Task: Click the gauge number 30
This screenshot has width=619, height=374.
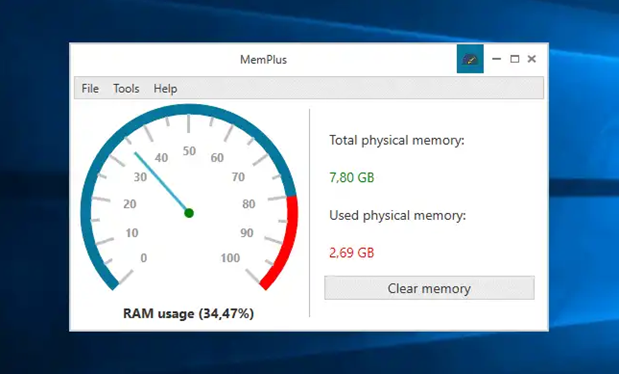Action: 140,177
